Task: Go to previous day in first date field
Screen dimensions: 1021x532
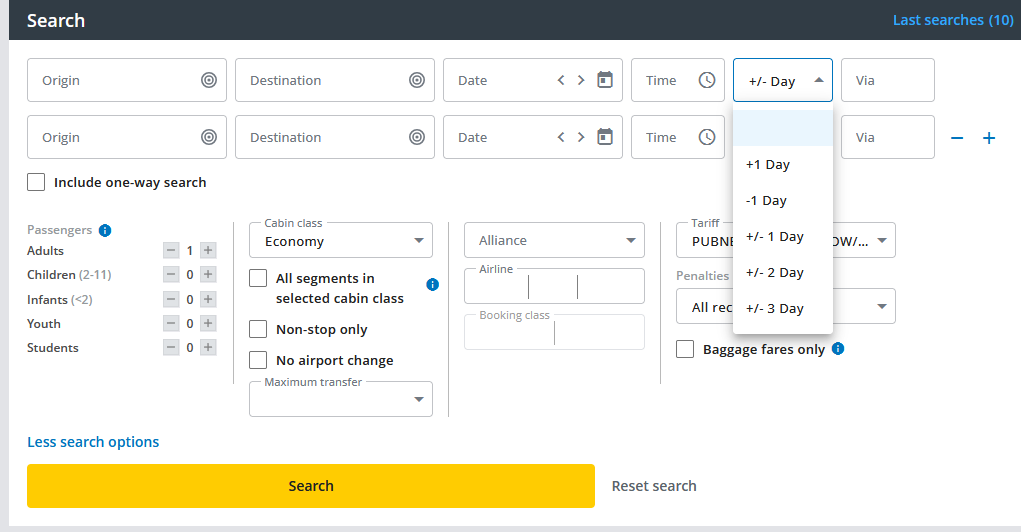Action: tap(562, 80)
